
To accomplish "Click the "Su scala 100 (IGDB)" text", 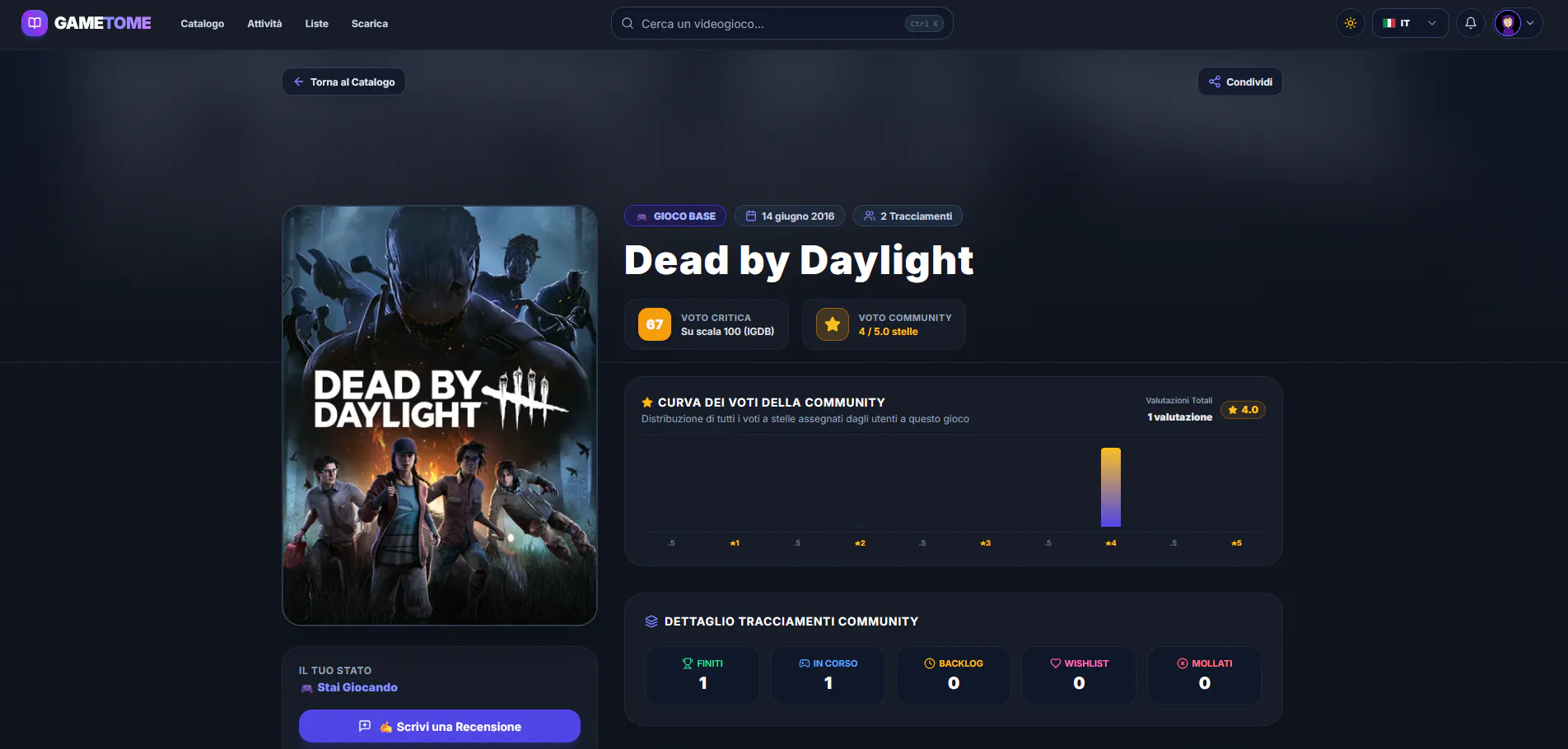I will pyautogui.click(x=727, y=332).
